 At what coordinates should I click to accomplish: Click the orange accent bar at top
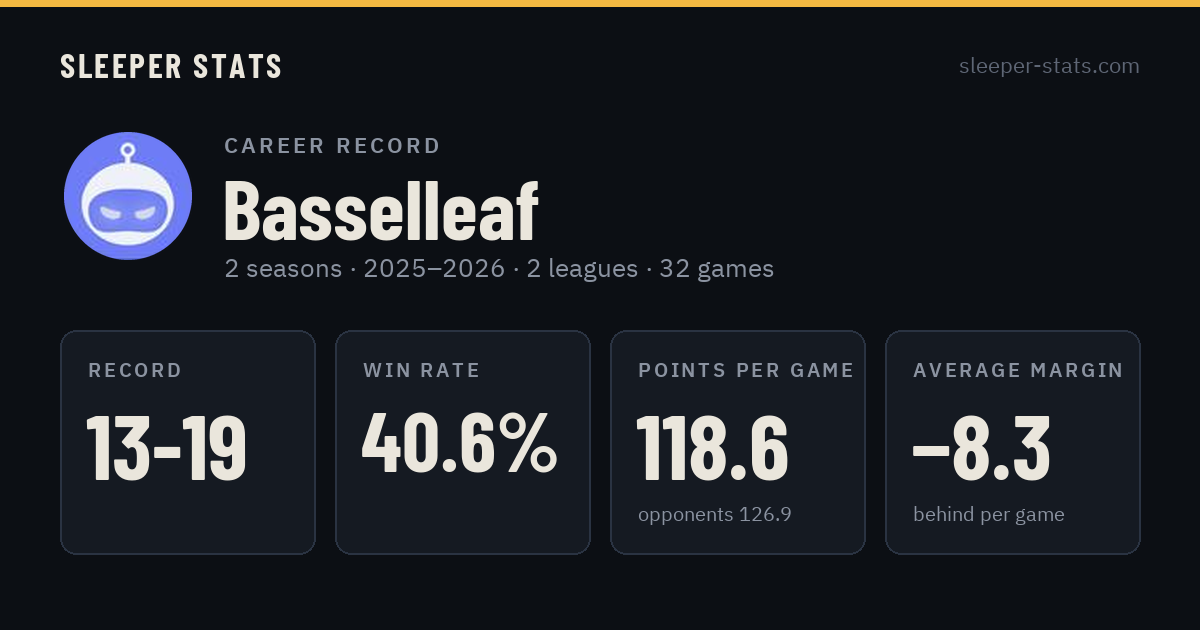click(x=600, y=3)
